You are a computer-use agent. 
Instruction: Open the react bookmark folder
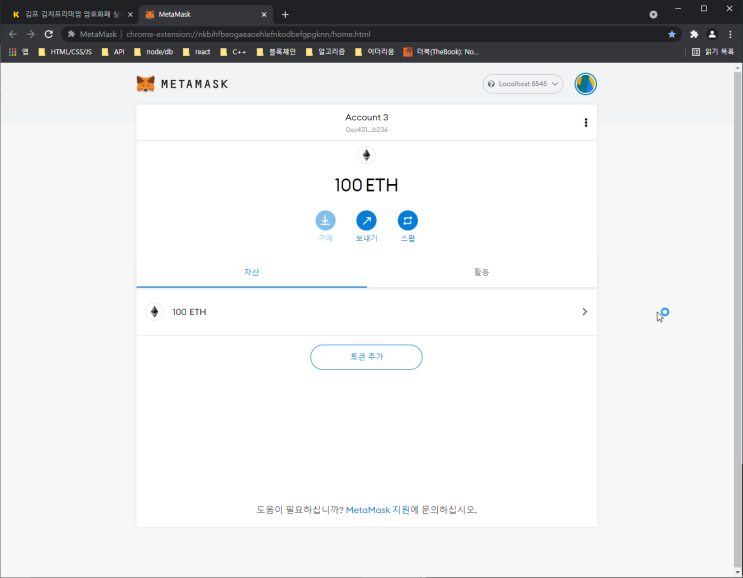coord(197,52)
